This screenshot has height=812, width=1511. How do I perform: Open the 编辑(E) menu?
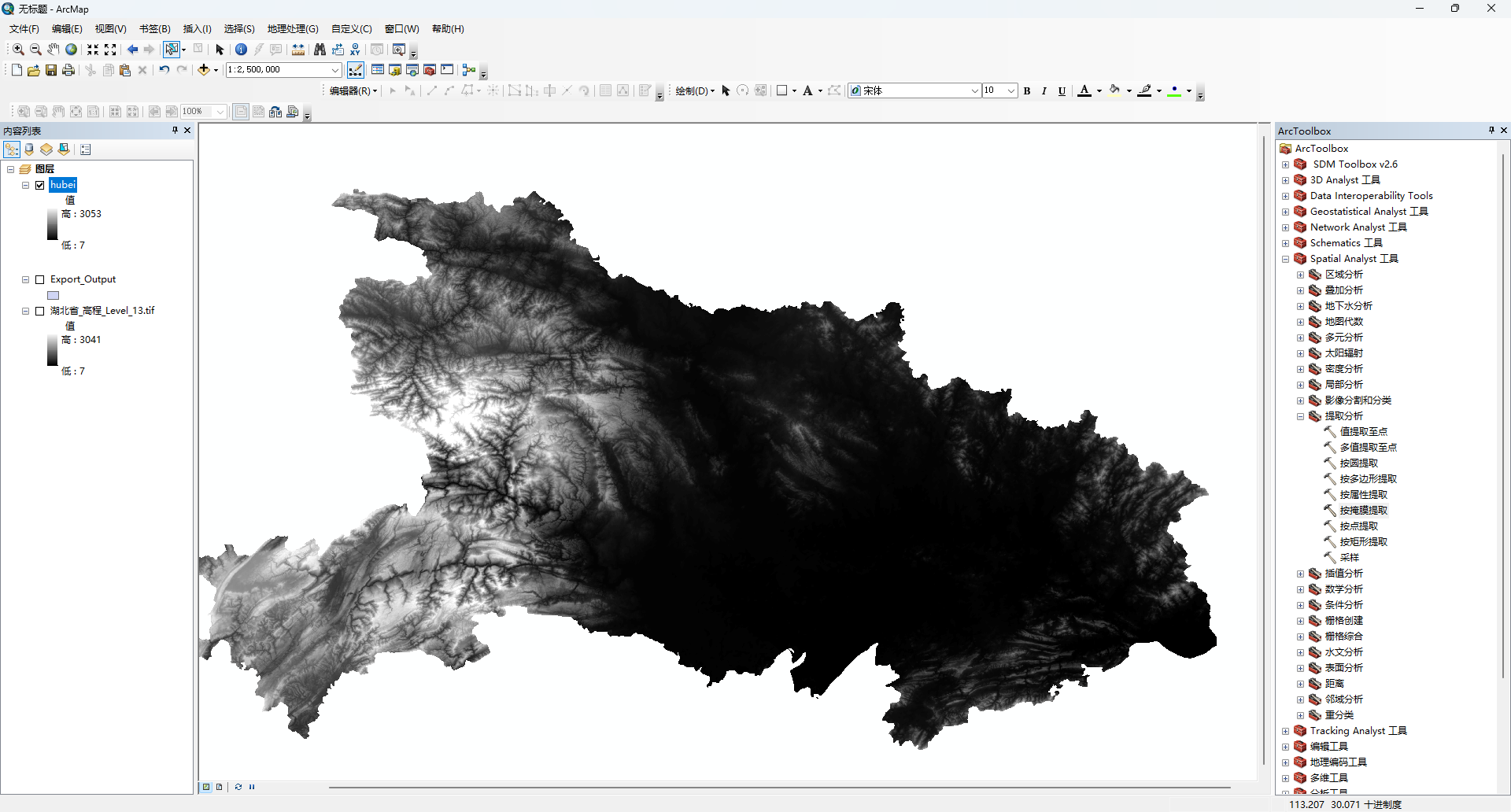click(67, 29)
